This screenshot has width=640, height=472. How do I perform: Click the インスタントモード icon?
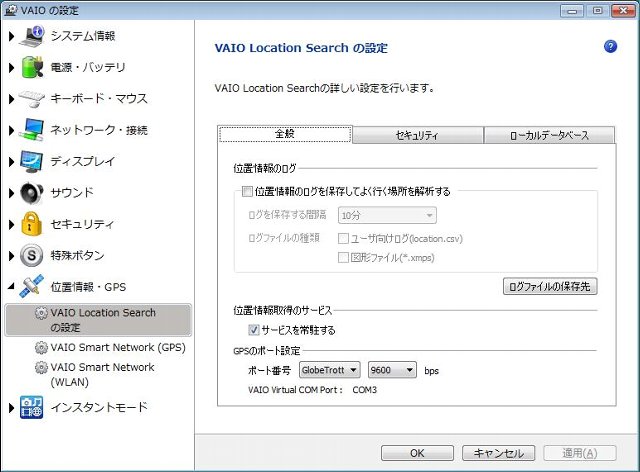point(31,407)
